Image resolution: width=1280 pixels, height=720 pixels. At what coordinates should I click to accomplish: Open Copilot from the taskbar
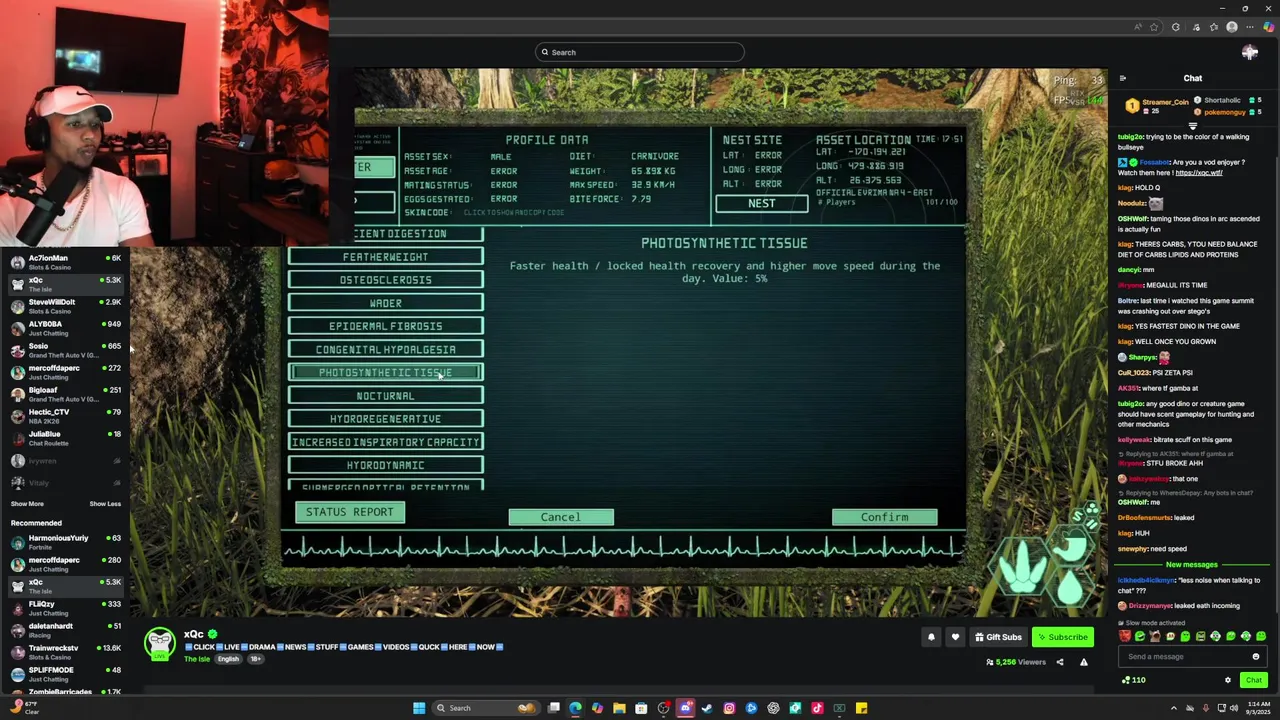[x=597, y=708]
